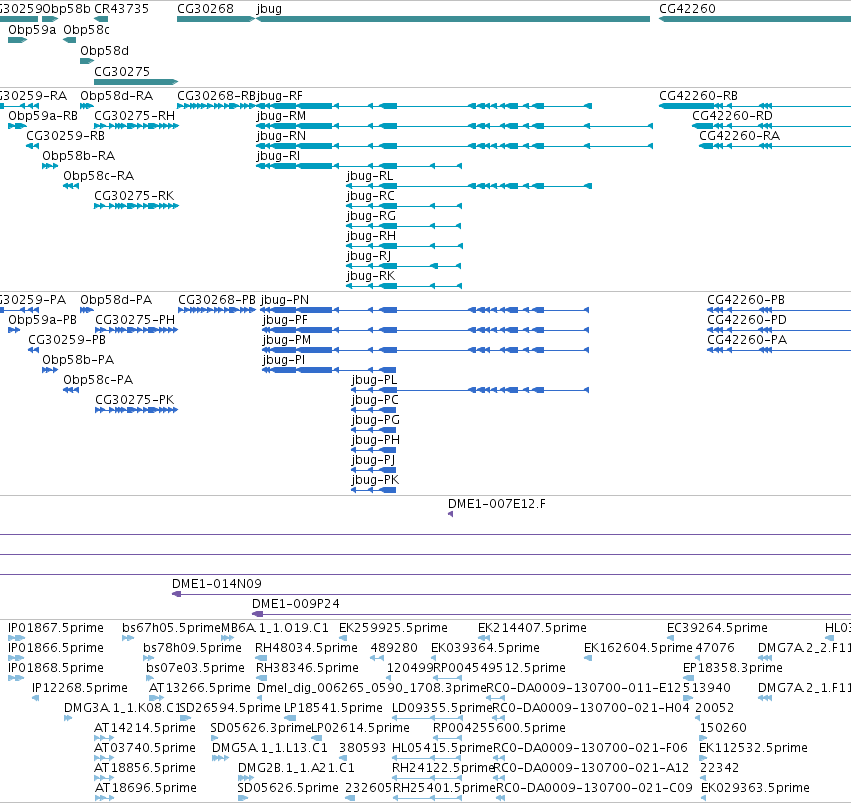
Task: Select the EC39264.5prime EST label
Action: click(x=717, y=628)
